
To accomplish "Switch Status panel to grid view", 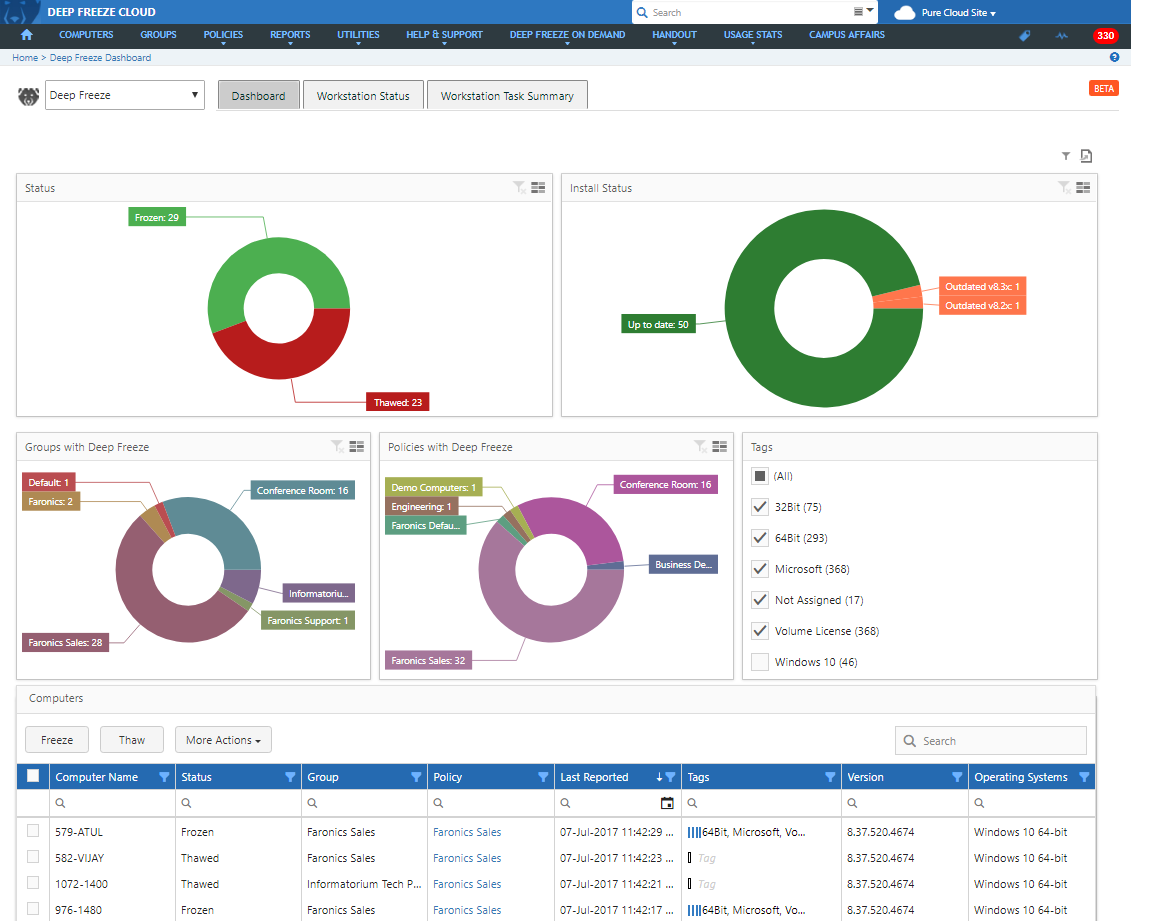I will (x=538, y=187).
